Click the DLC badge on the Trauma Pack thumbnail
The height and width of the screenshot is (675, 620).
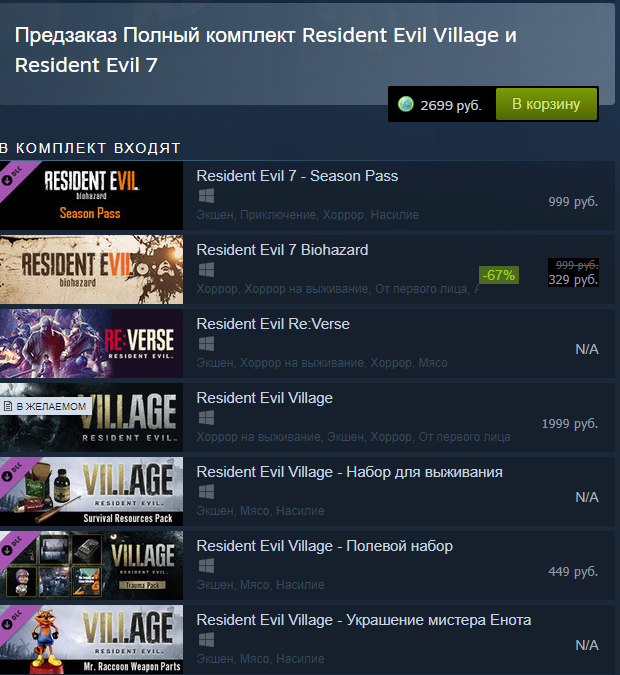pos(13,547)
